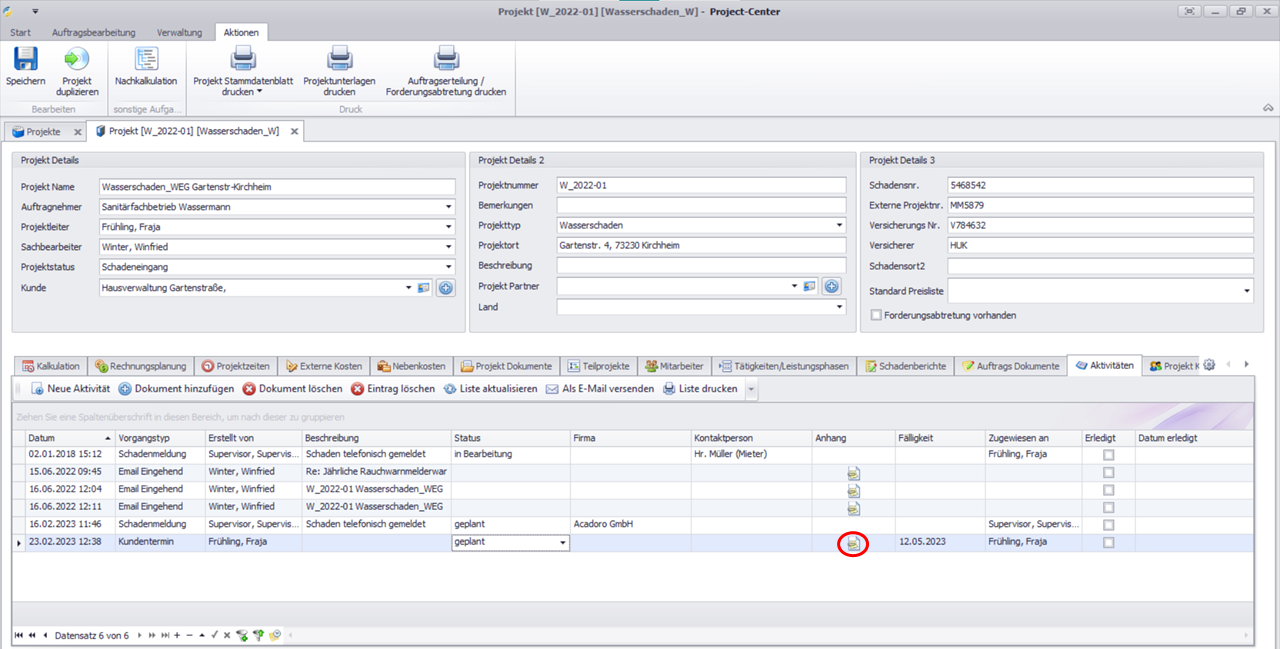Expand the Projektstatus dropdown

point(448,267)
